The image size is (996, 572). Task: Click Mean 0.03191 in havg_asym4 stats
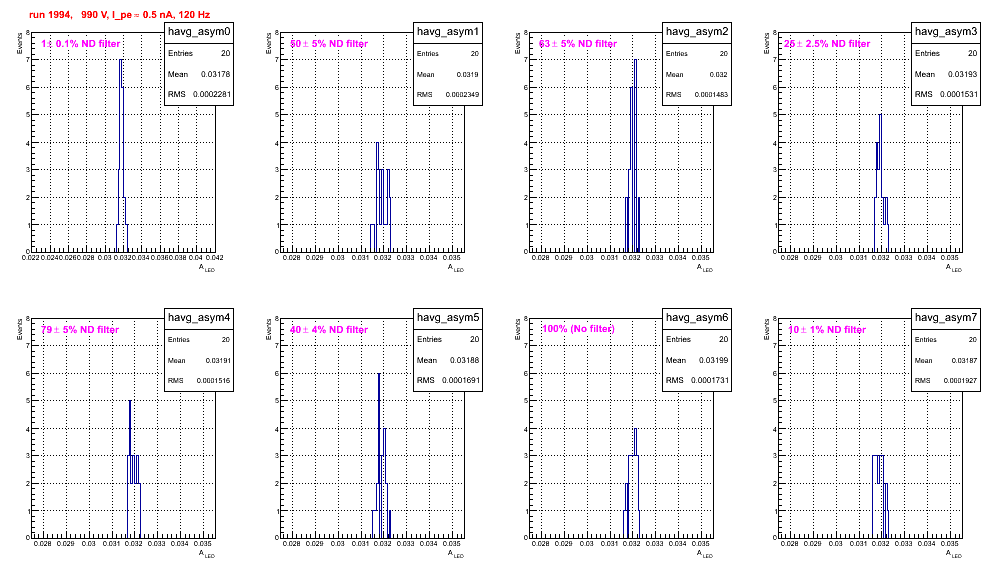199,360
